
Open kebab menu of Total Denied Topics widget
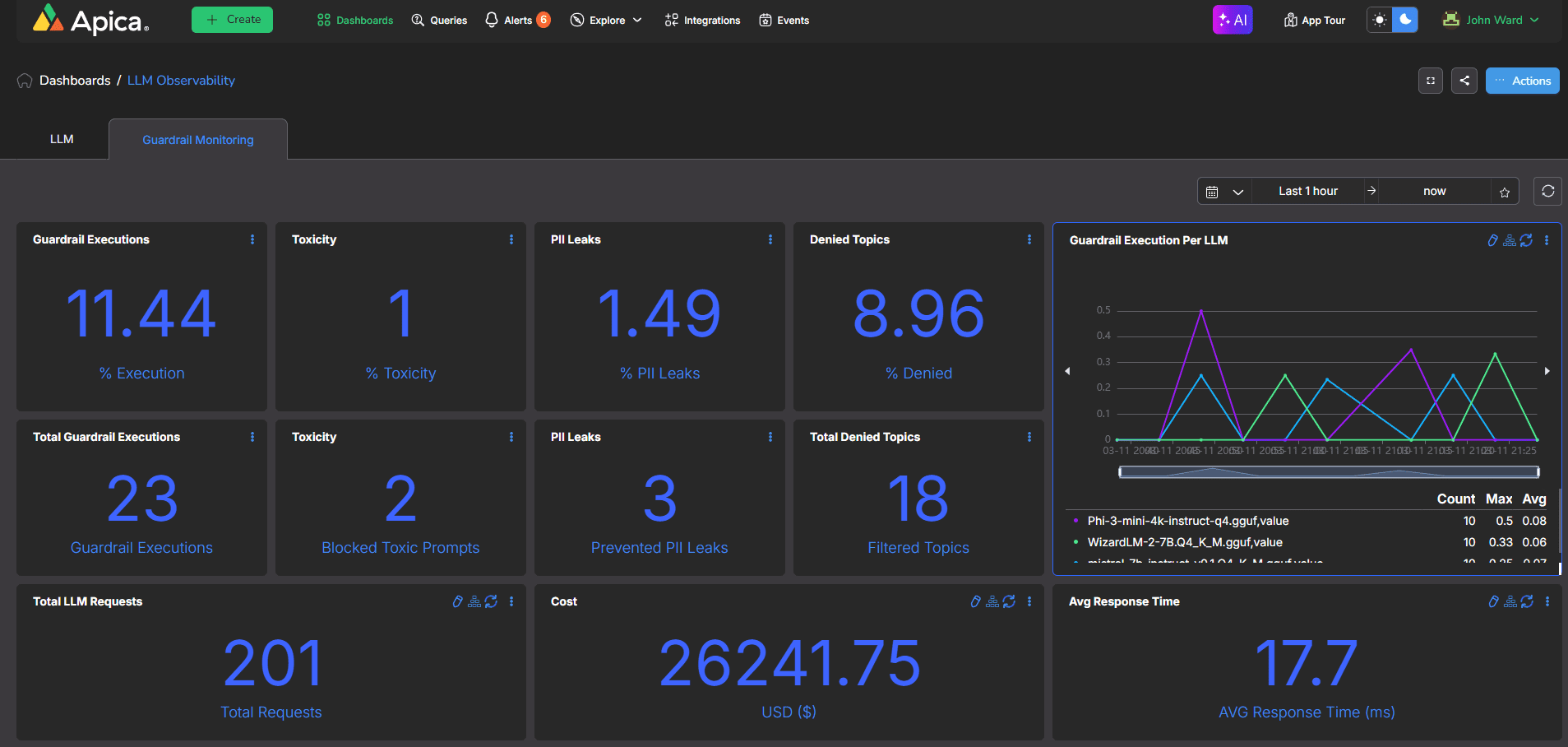(1029, 437)
